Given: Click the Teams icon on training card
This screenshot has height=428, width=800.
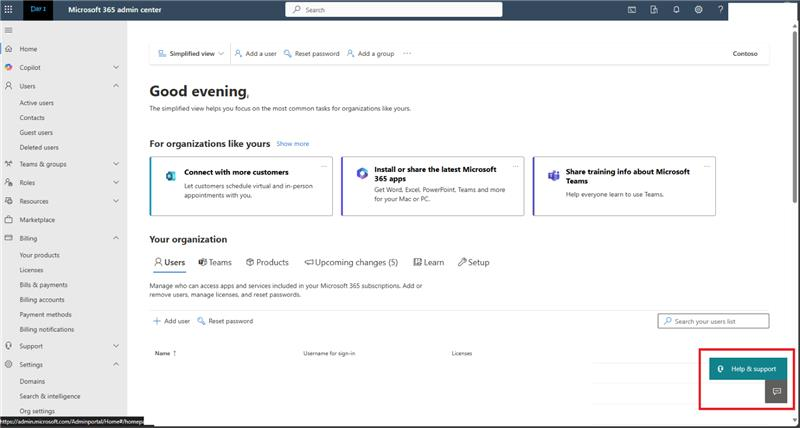Looking at the screenshot, I should click(554, 176).
